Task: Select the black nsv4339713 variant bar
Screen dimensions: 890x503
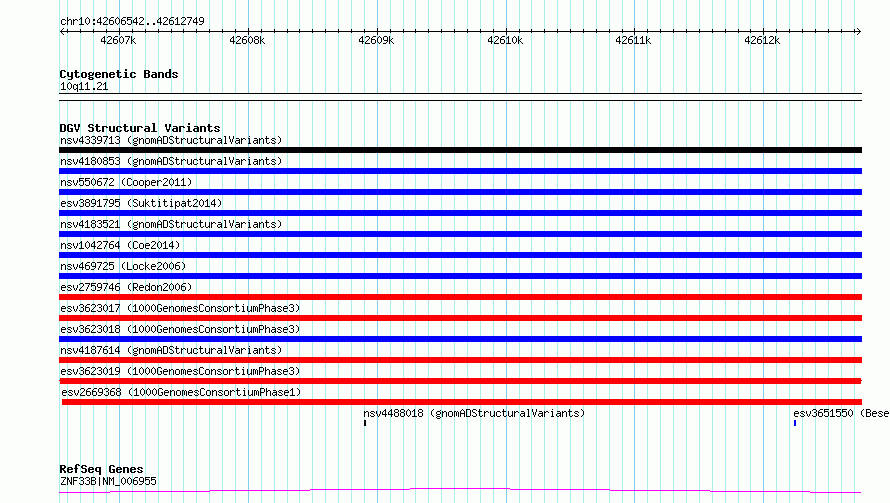Action: (460, 150)
